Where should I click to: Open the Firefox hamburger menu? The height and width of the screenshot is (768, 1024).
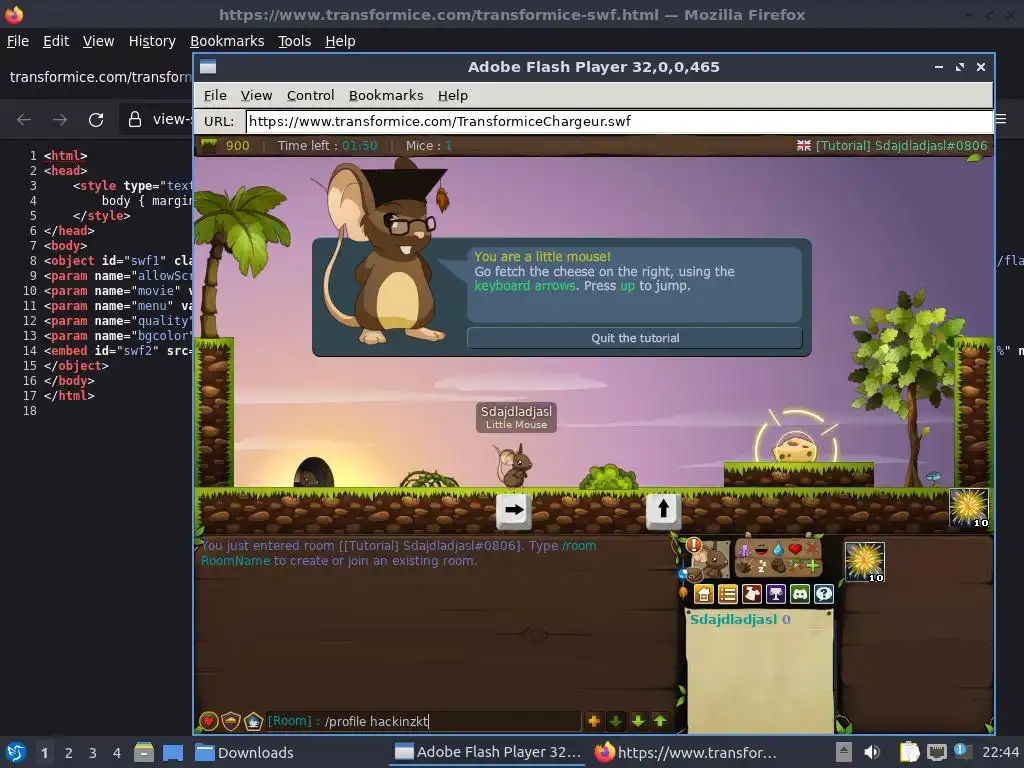pyautogui.click(x=1000, y=119)
